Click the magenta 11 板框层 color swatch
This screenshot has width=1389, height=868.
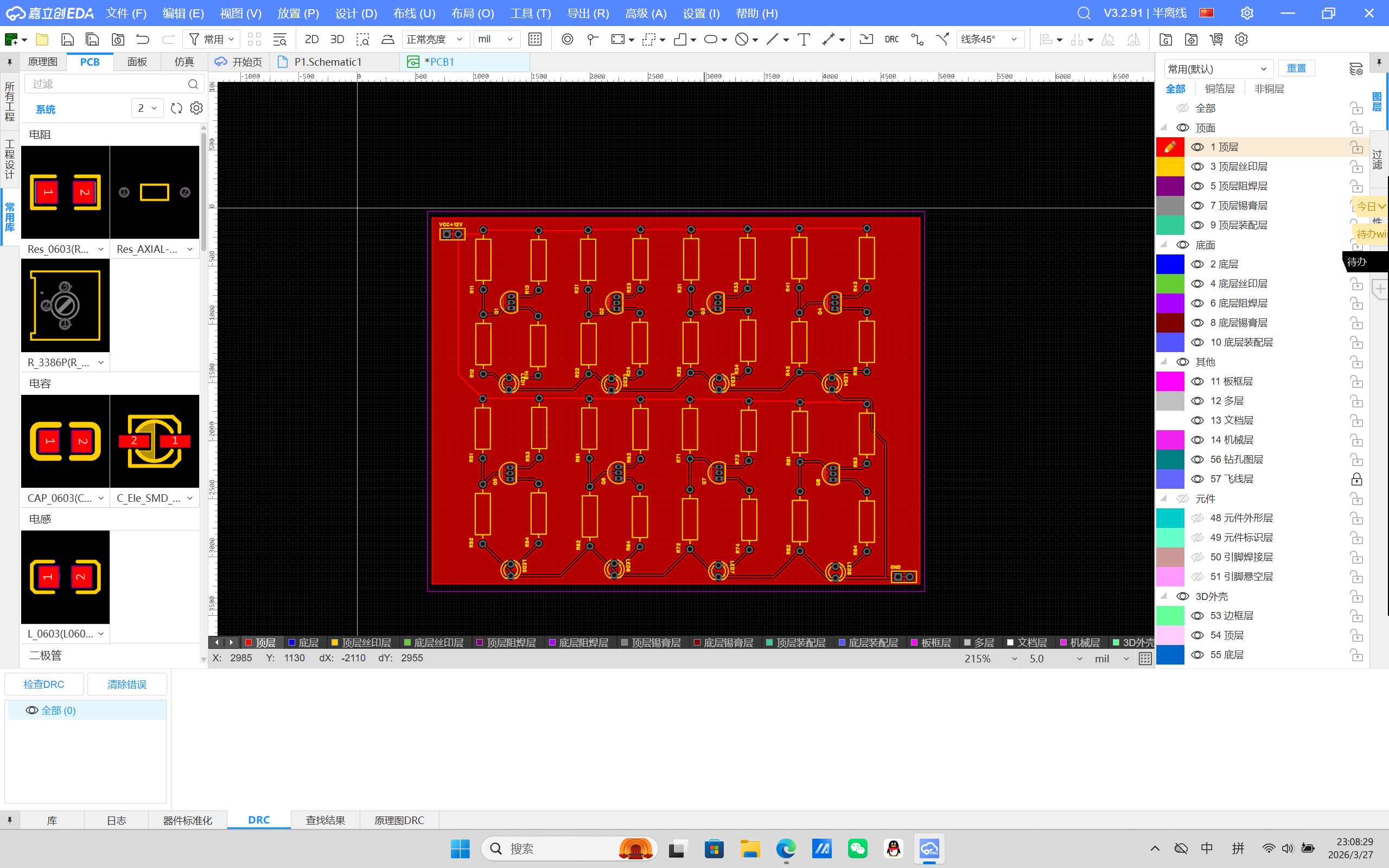click(1170, 381)
